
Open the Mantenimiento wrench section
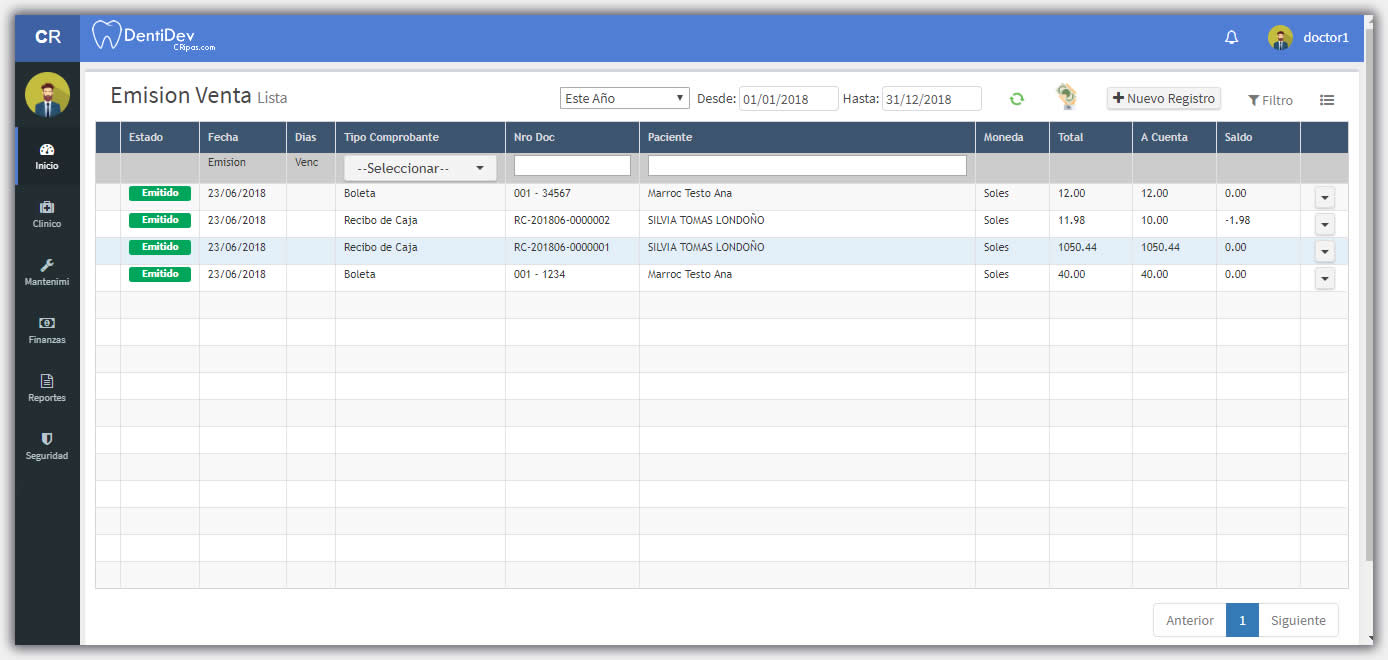coord(47,271)
